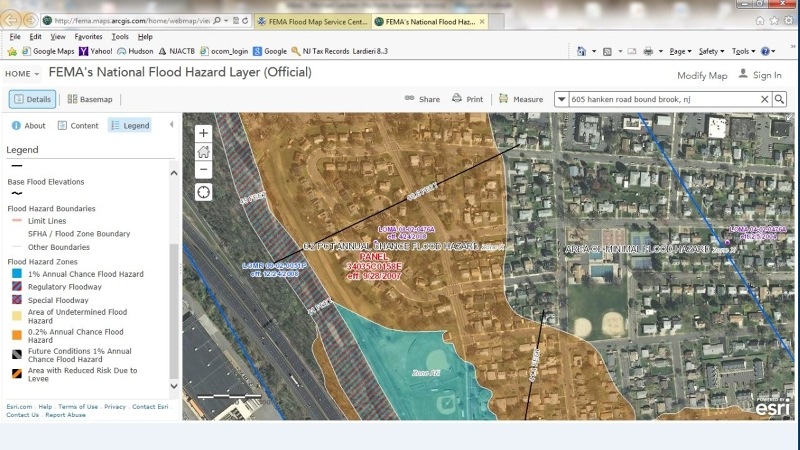
Task: Expand the Safety menu dropdown
Action: (711, 52)
